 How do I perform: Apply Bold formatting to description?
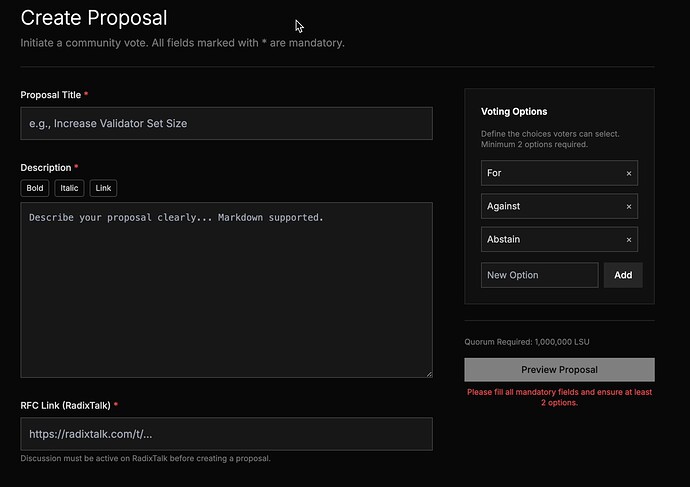pyautogui.click(x=36, y=188)
